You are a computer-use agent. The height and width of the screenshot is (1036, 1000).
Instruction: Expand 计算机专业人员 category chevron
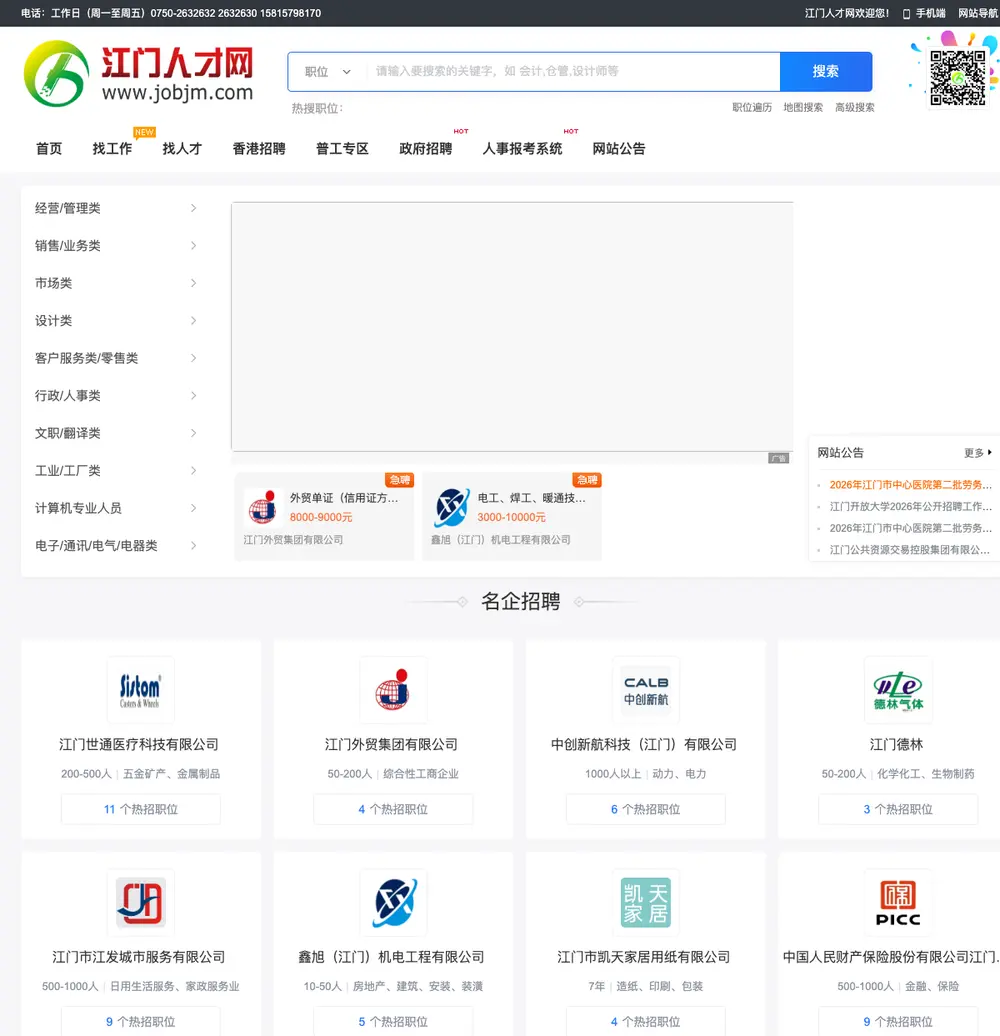coord(194,508)
